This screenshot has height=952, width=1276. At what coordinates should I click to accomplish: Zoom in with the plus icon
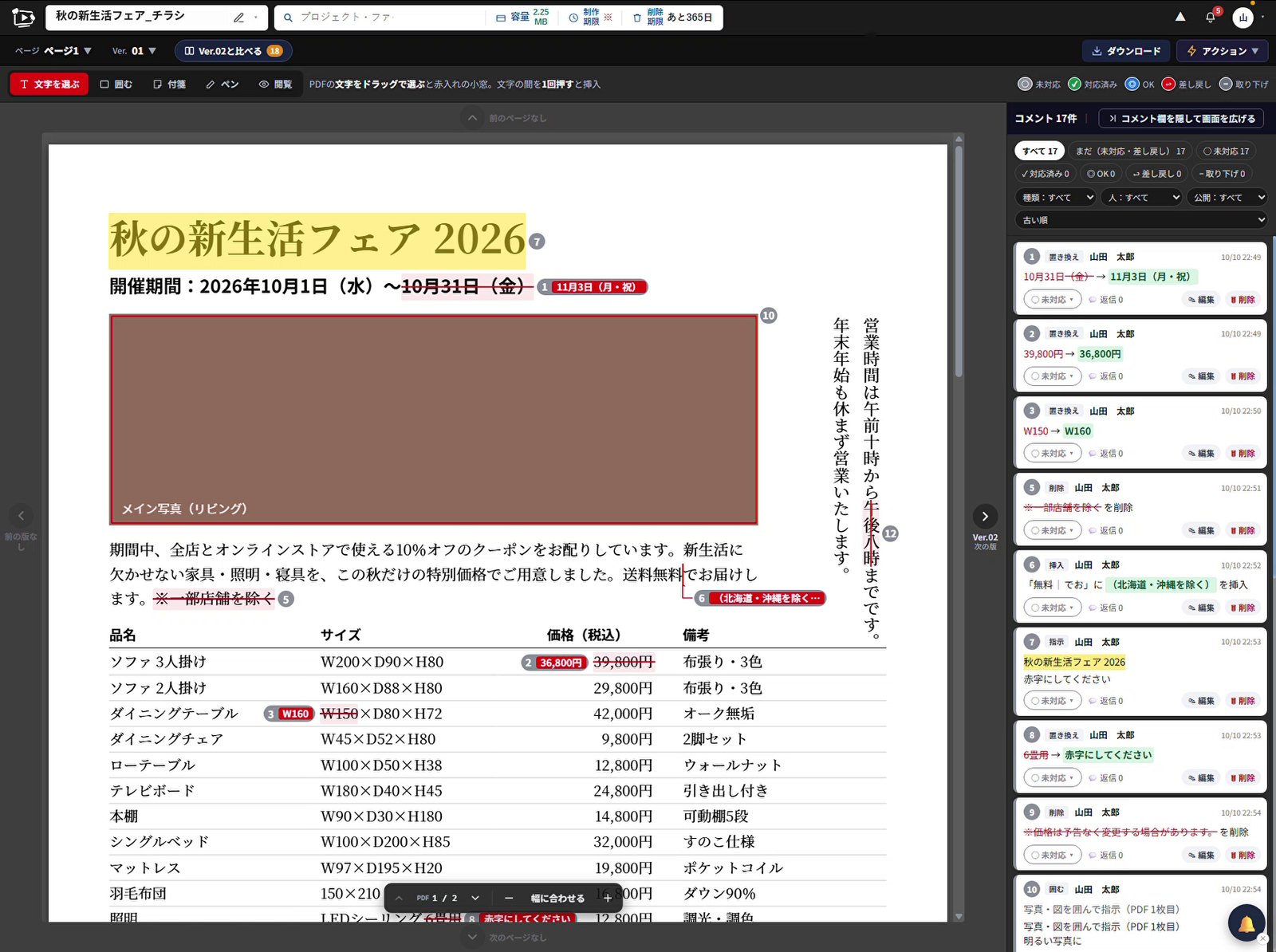[608, 898]
